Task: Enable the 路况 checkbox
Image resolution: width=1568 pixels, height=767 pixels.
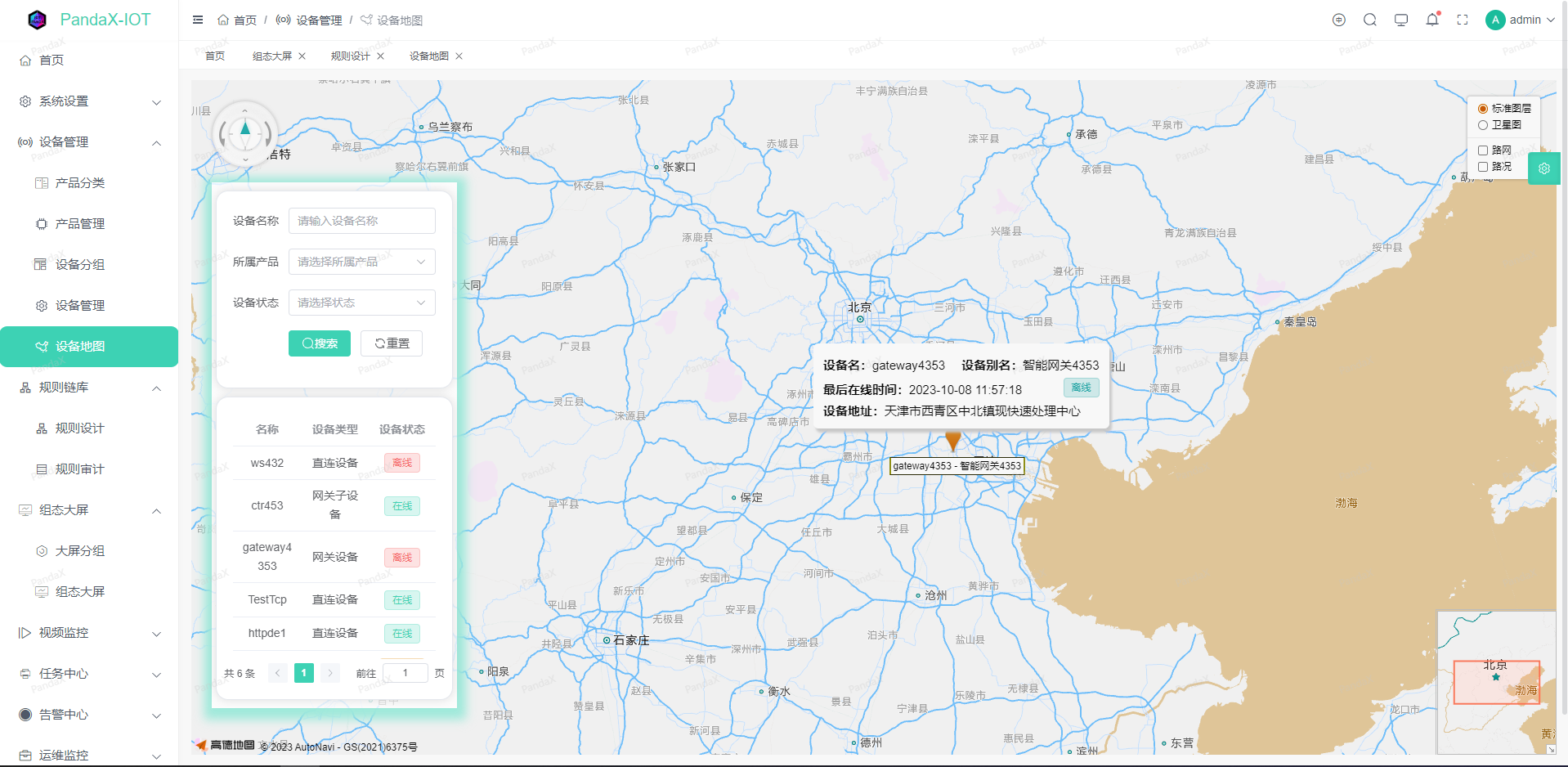Action: 1483,167
